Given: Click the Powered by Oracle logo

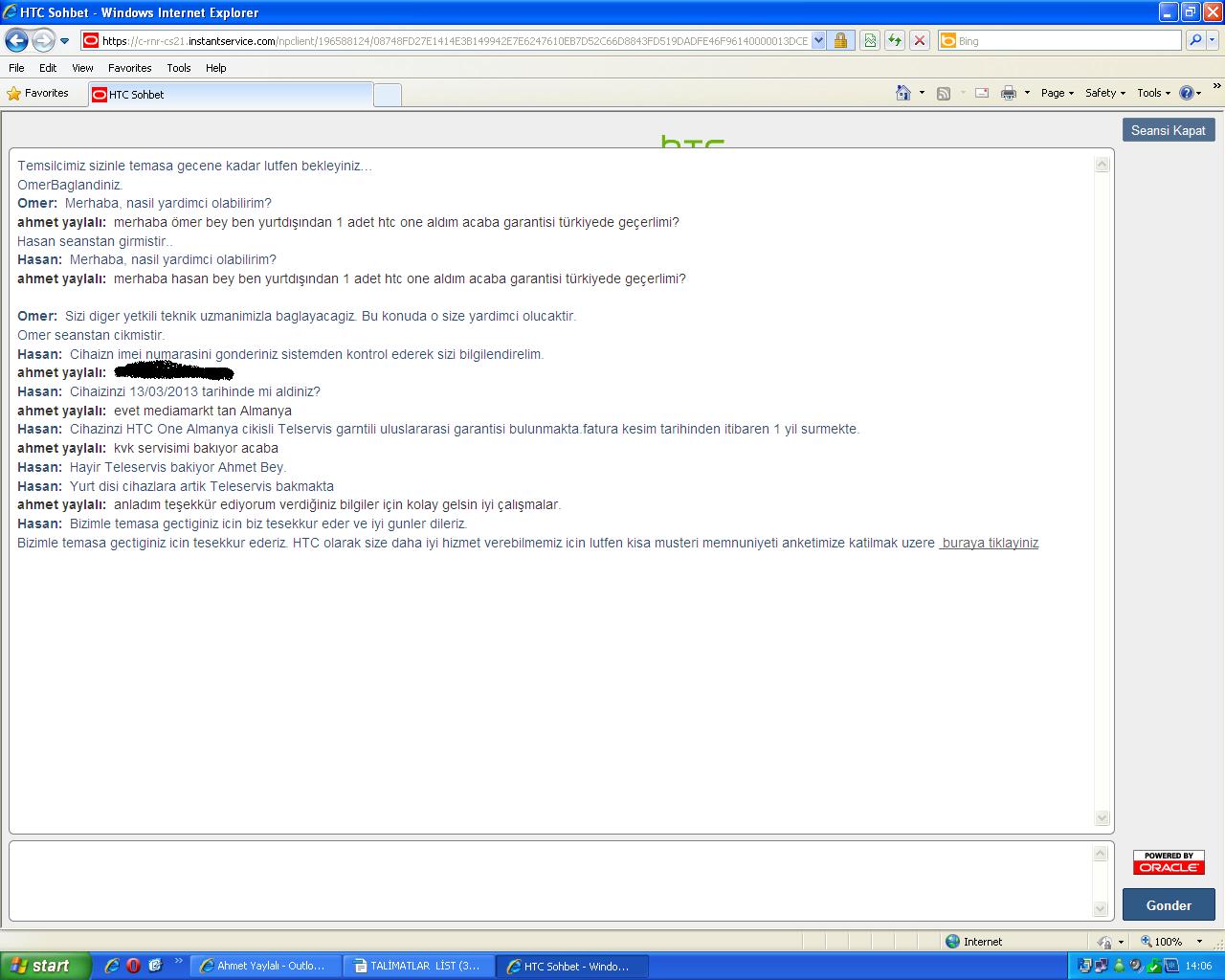Looking at the screenshot, I should [1169, 862].
